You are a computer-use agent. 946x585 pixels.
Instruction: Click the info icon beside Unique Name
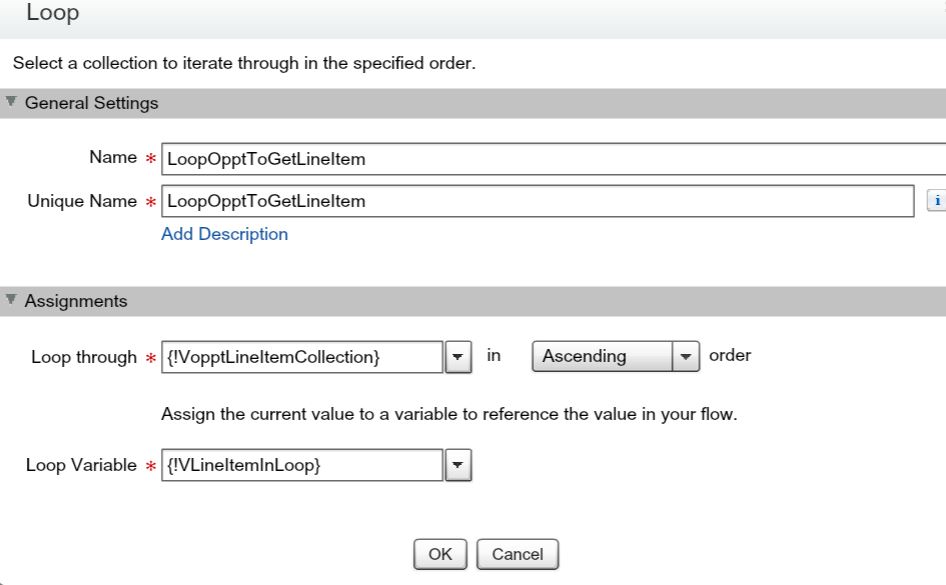click(937, 201)
